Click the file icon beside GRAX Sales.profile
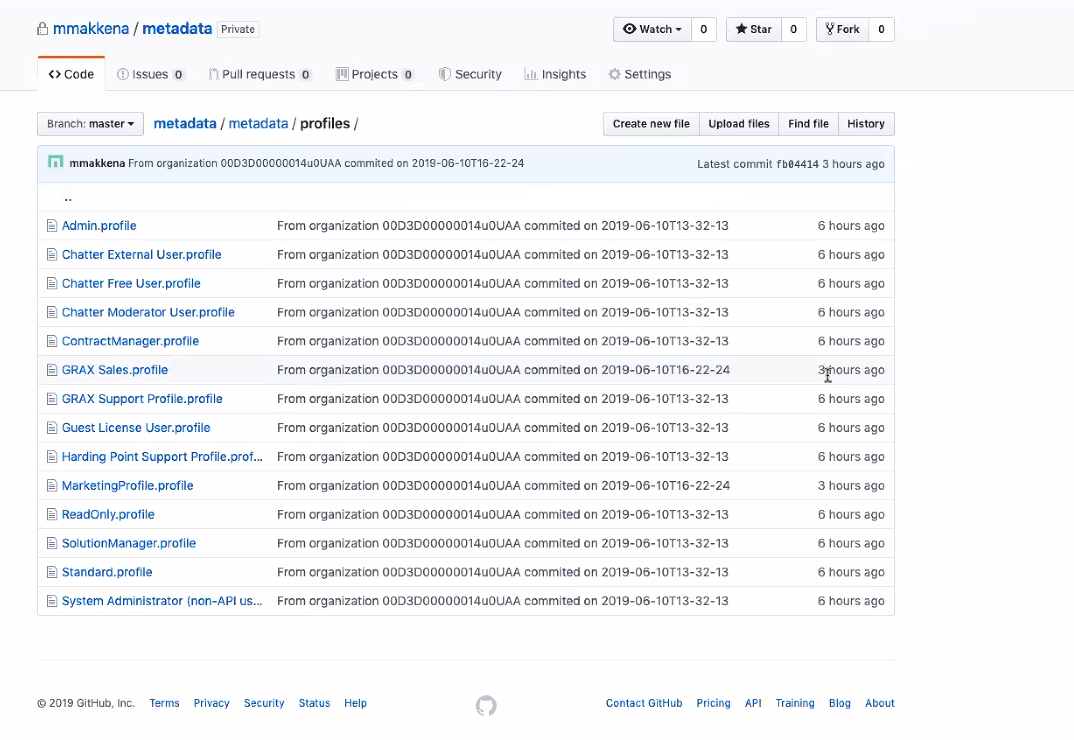This screenshot has height=740, width=1074. pos(51,370)
